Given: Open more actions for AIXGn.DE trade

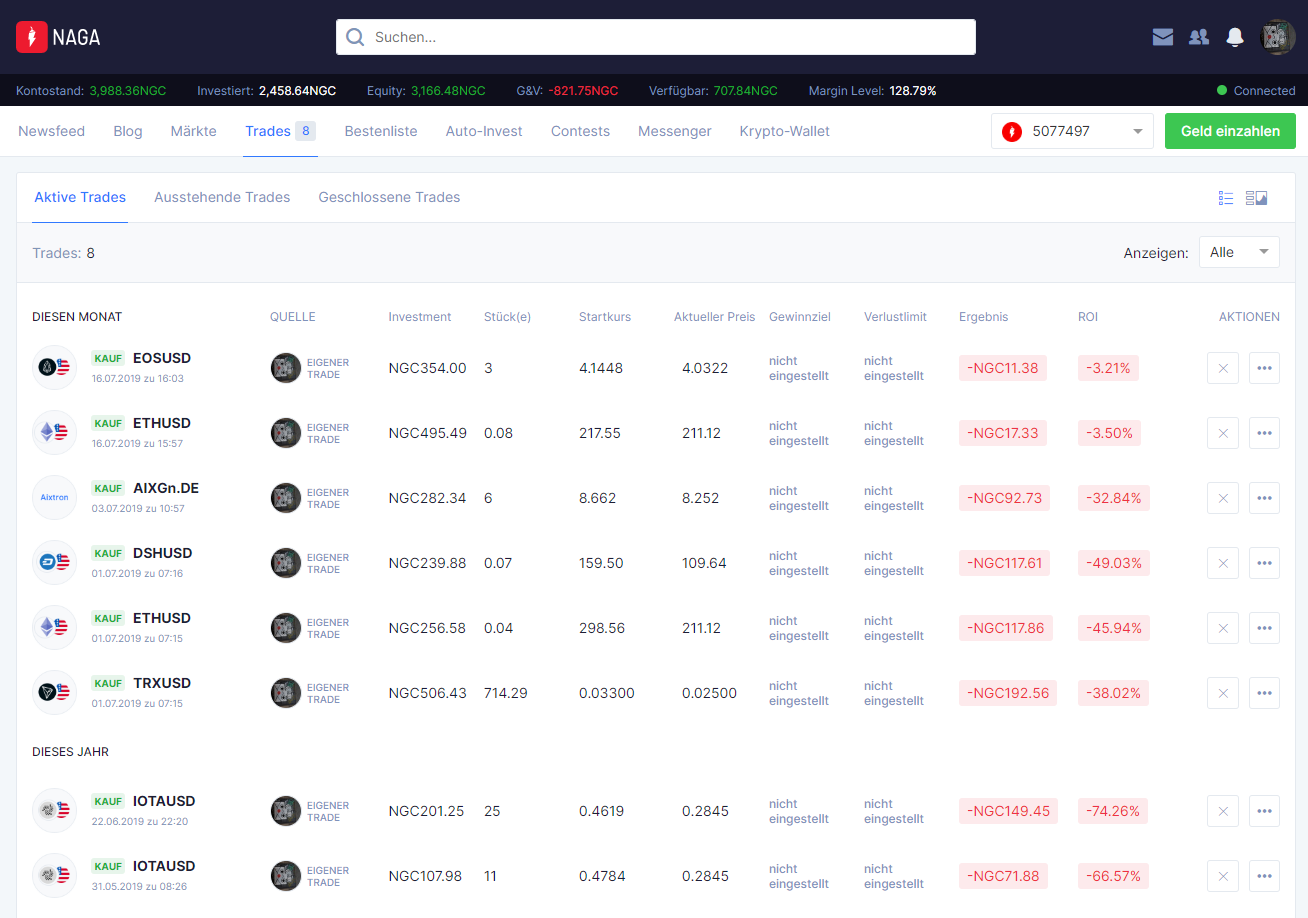Looking at the screenshot, I should [1264, 498].
